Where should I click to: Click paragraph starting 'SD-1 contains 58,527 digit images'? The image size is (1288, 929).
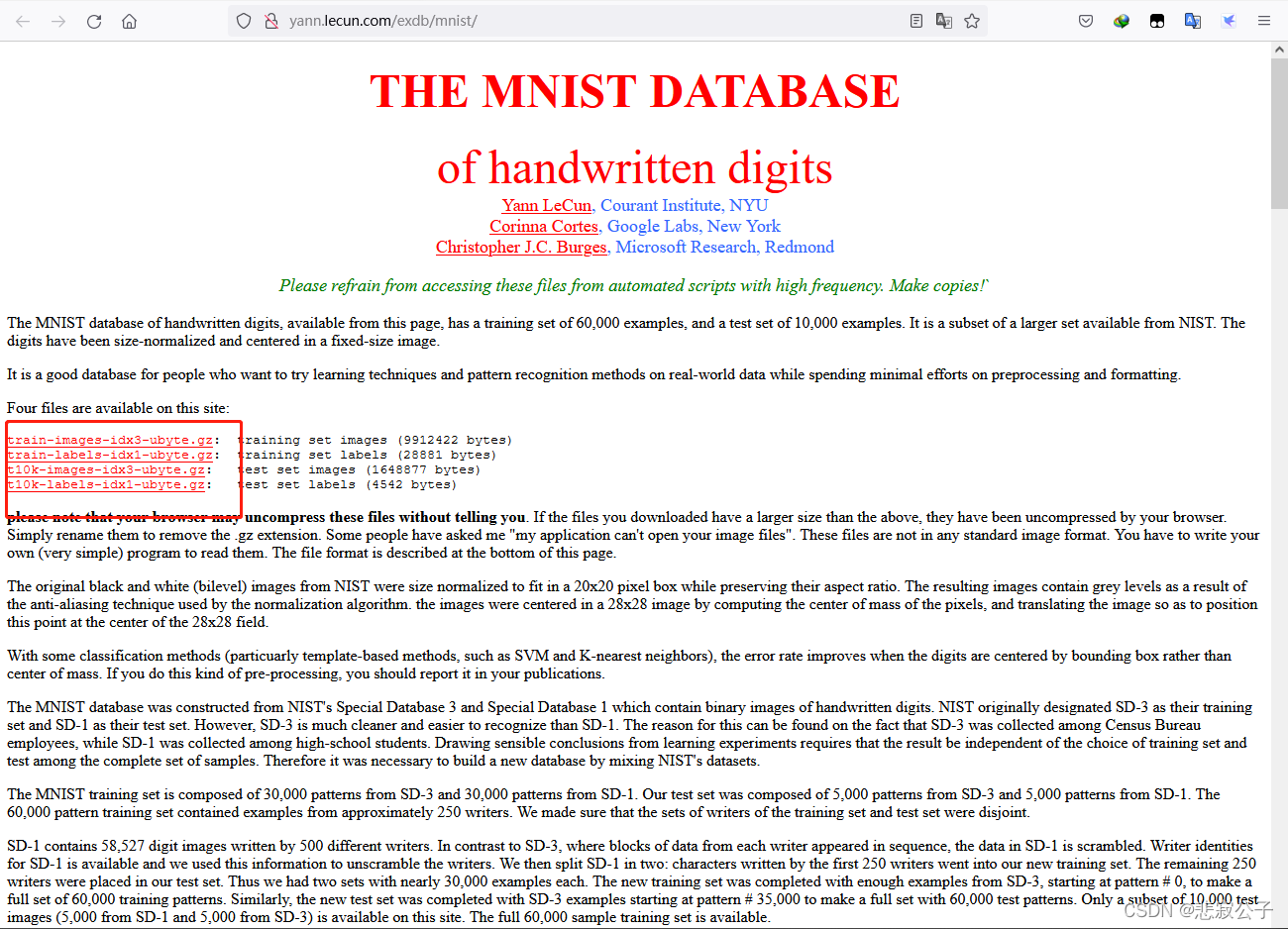point(632,881)
